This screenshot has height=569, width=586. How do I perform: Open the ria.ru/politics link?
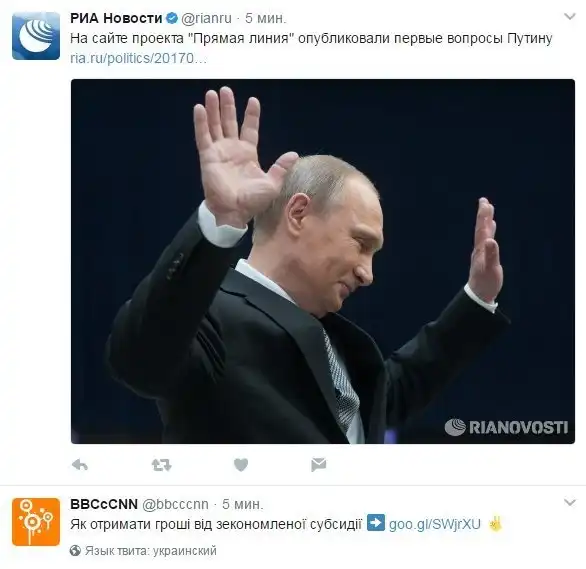click(x=138, y=59)
